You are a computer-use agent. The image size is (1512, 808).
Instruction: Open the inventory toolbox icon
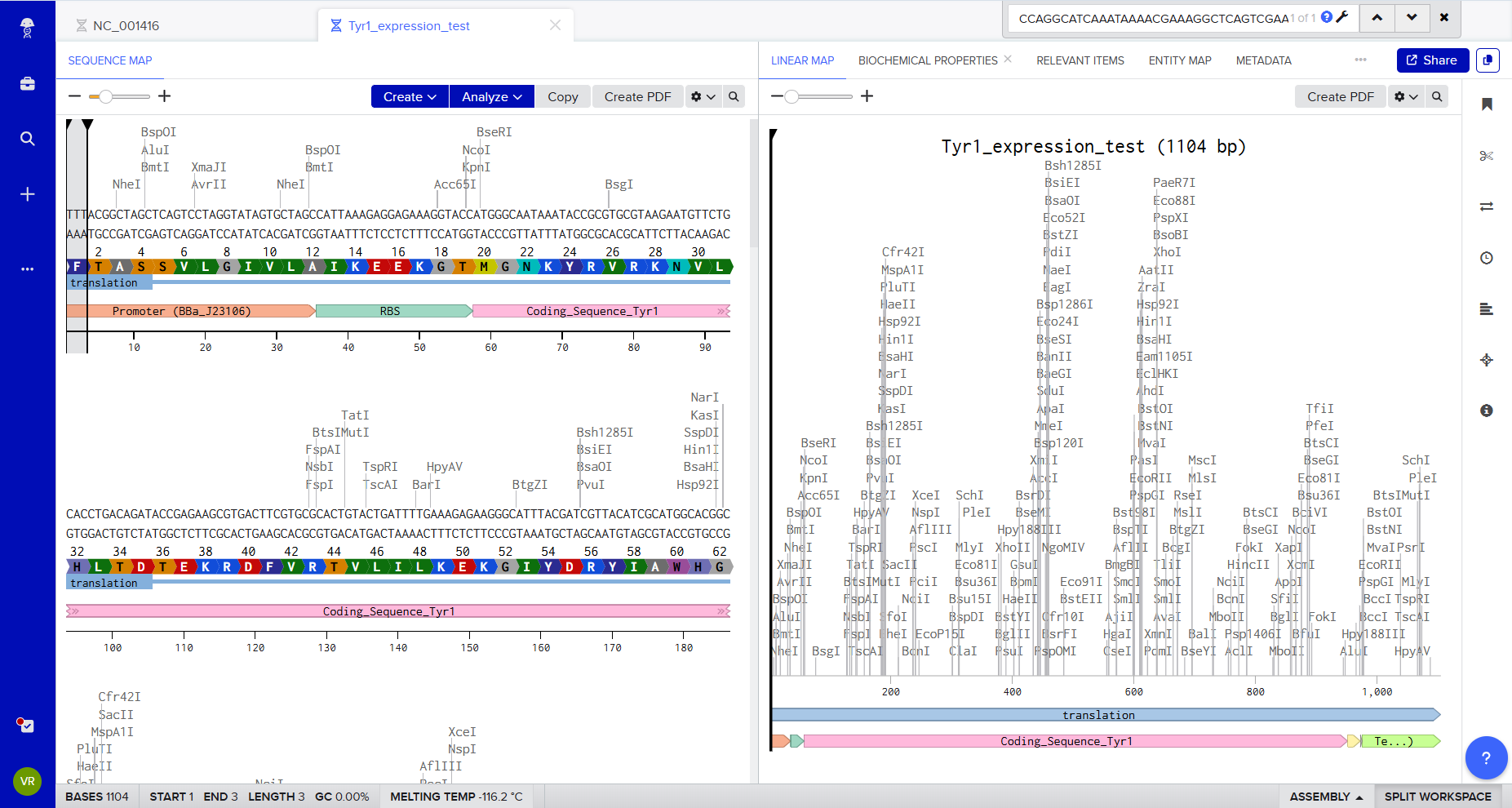click(27, 82)
